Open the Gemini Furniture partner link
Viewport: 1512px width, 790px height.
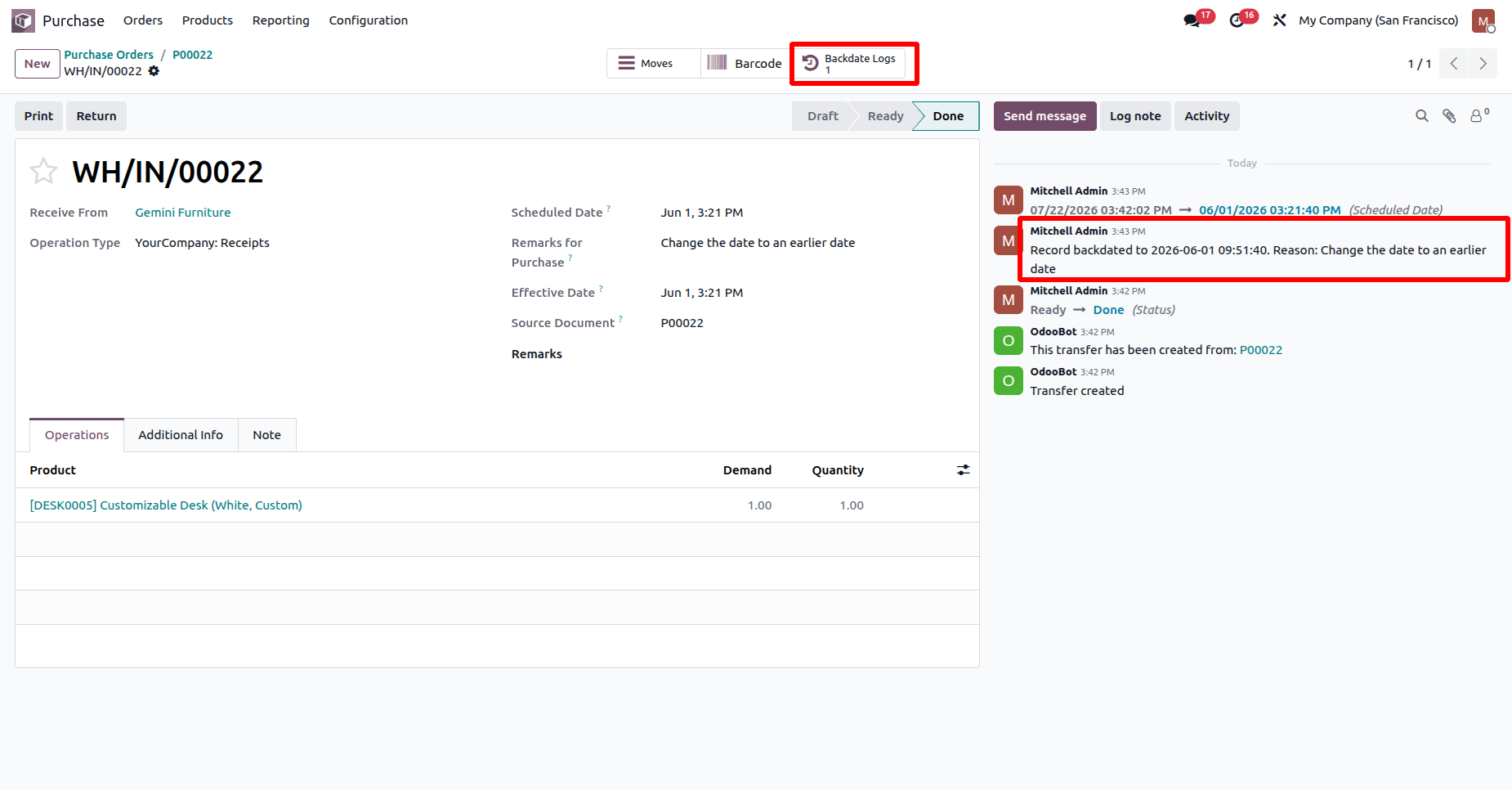[183, 213]
